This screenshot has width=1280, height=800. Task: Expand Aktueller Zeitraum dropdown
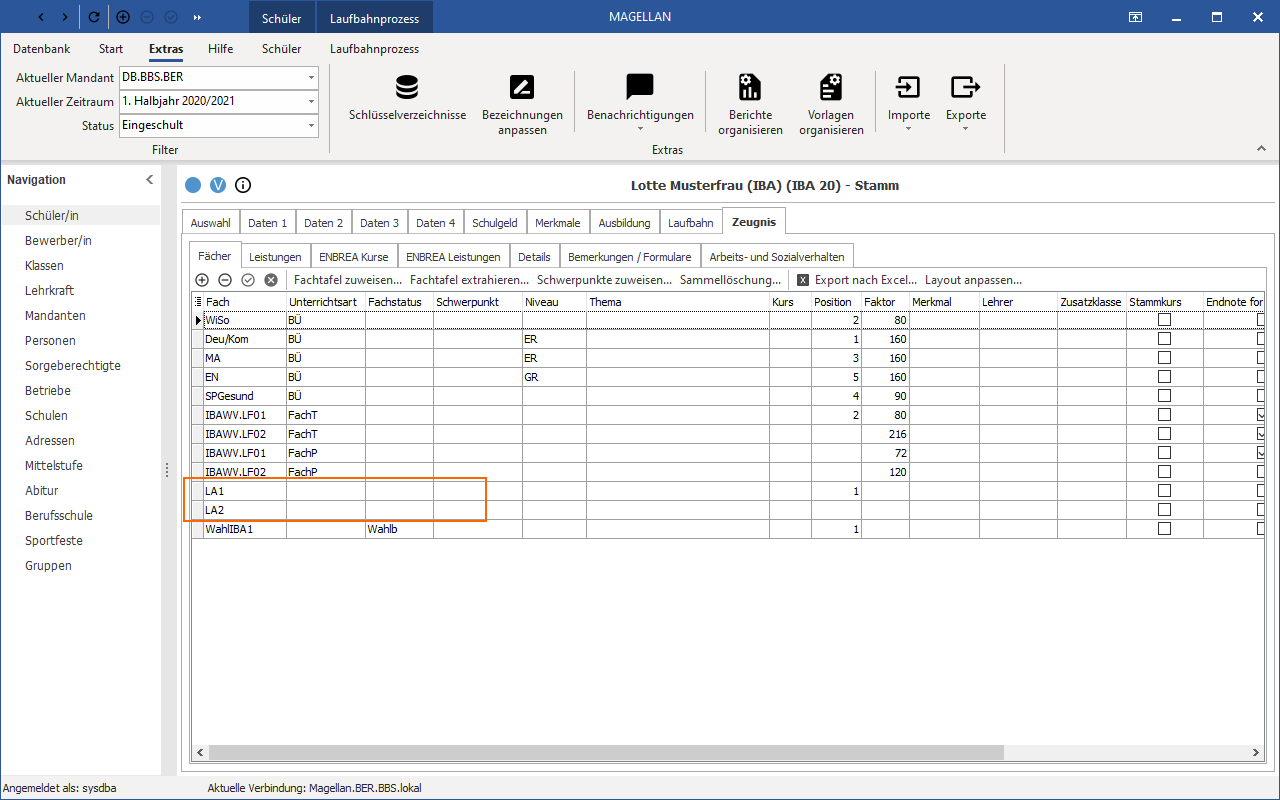pyautogui.click(x=311, y=101)
